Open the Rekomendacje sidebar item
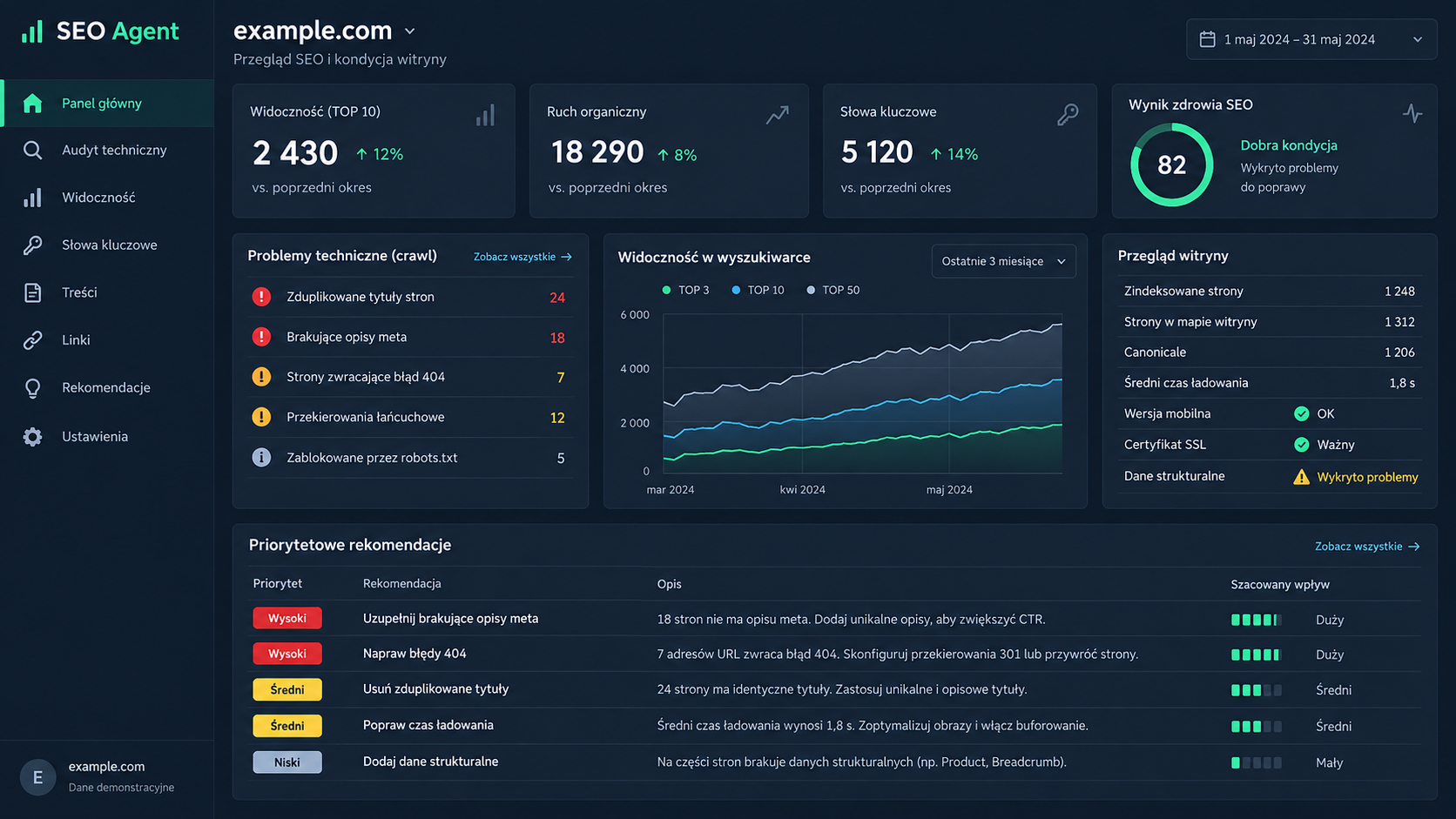Viewport: 1456px width, 819px height. tap(106, 388)
